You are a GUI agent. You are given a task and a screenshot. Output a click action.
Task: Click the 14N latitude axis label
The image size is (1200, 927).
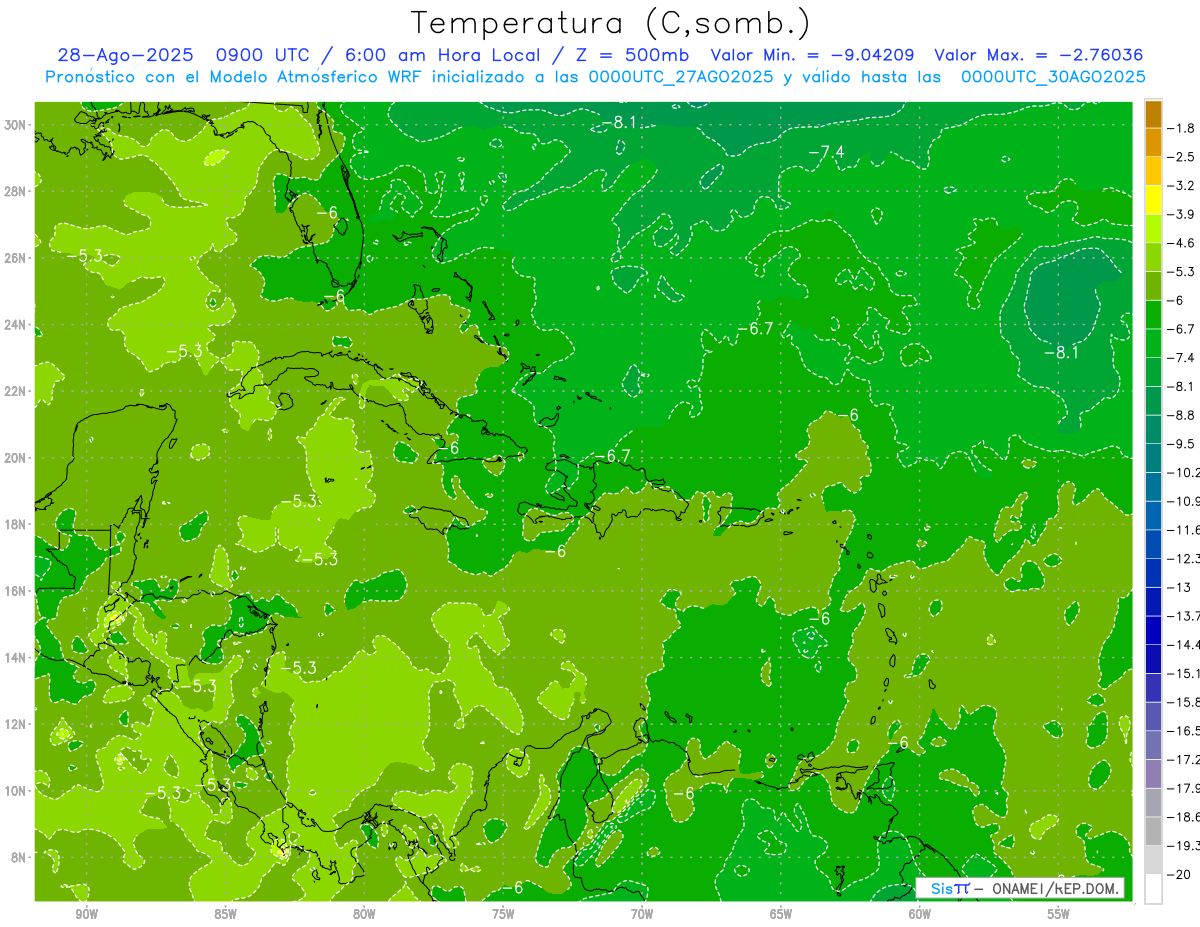pos(15,657)
